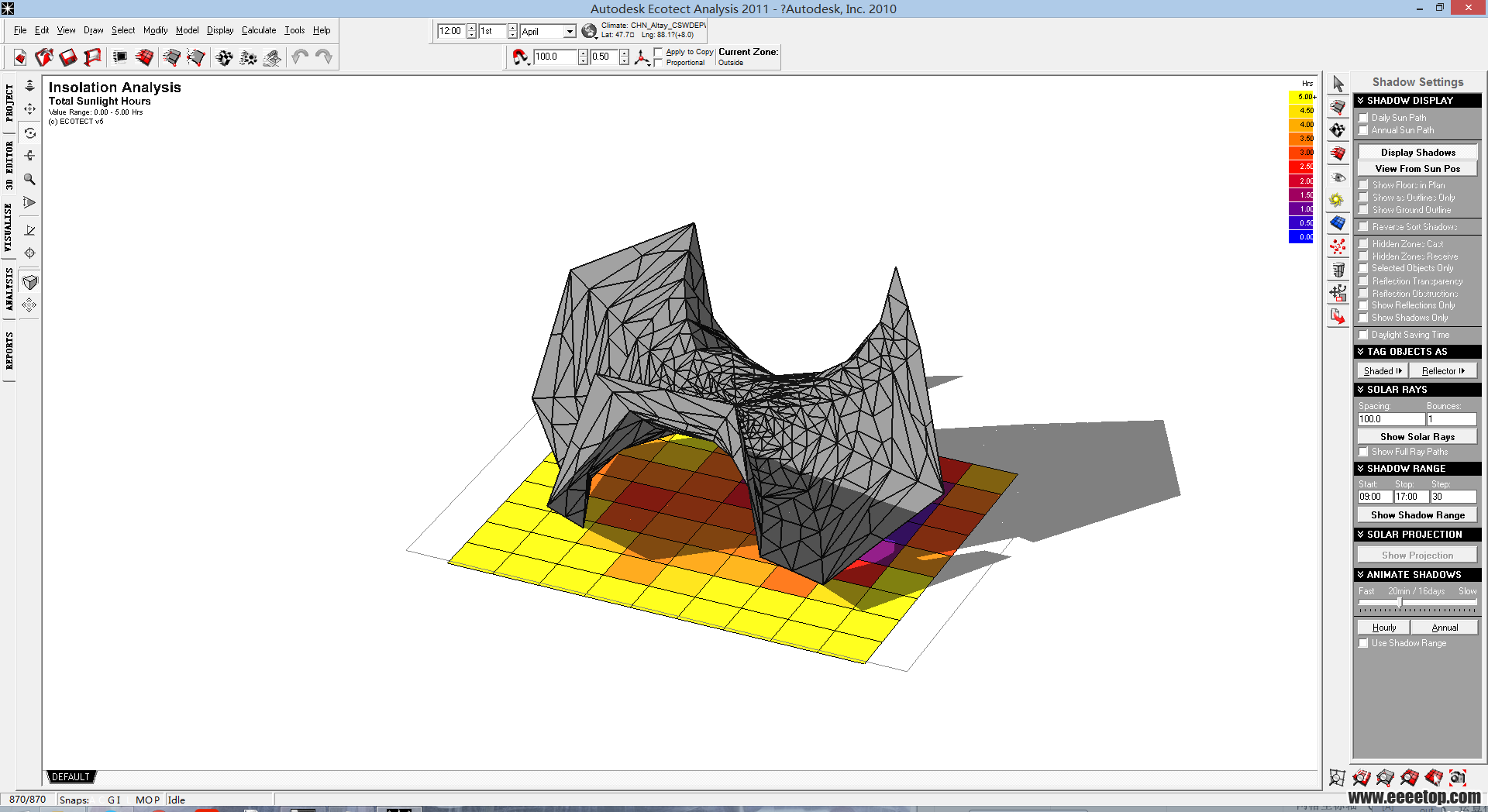
Task: Check the Proportional box
Action: point(659,63)
